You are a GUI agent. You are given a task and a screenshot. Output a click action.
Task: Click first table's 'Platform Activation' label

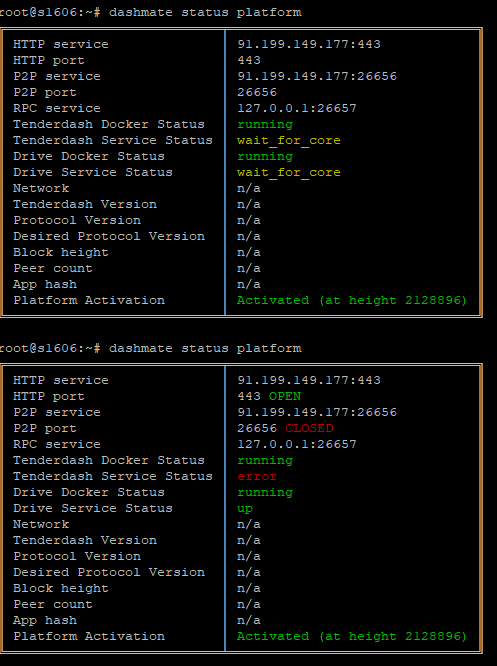[x=89, y=300]
